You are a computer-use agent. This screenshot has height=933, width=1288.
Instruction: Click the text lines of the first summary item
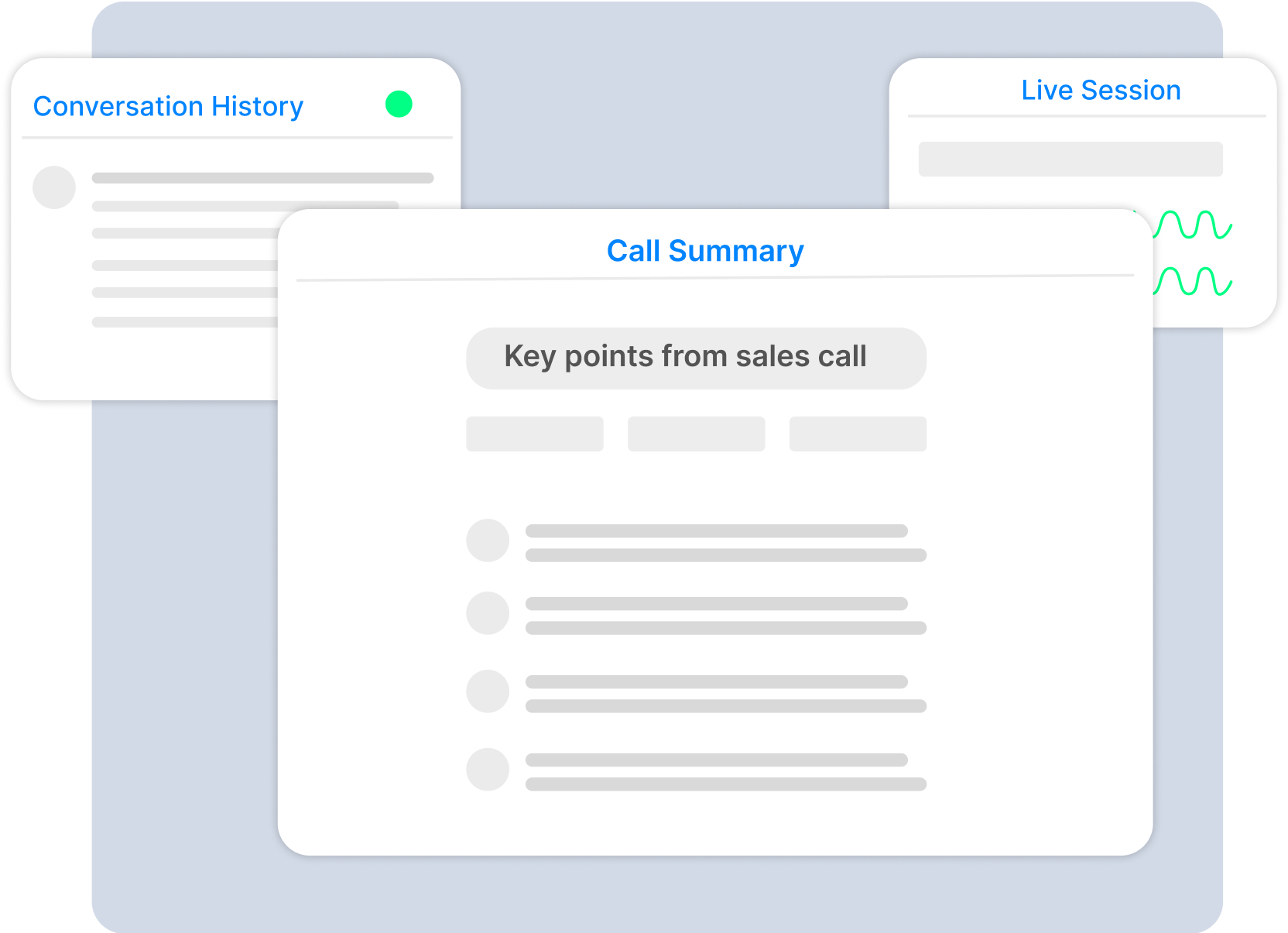[725, 543]
